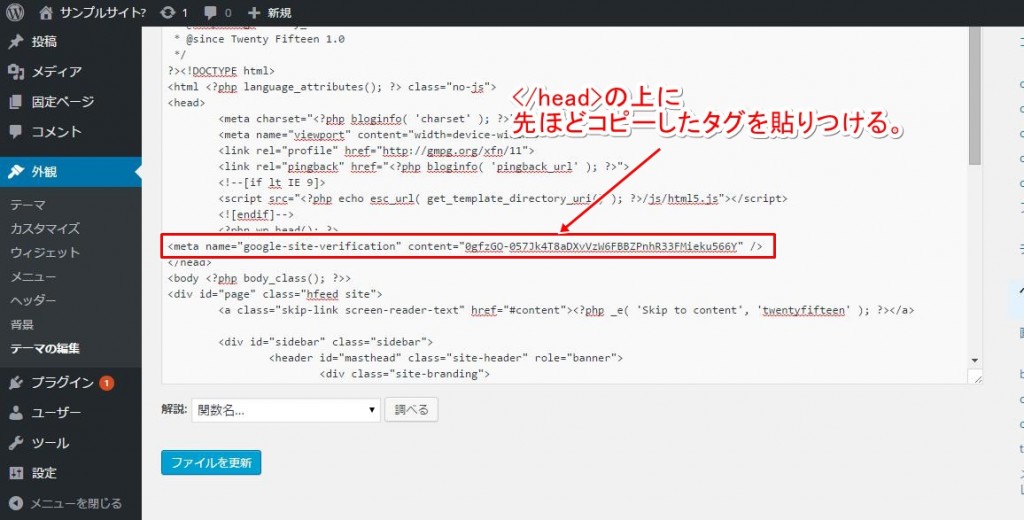Click the pages icon beside 固定ページ
1024x520 pixels.
tap(16, 102)
